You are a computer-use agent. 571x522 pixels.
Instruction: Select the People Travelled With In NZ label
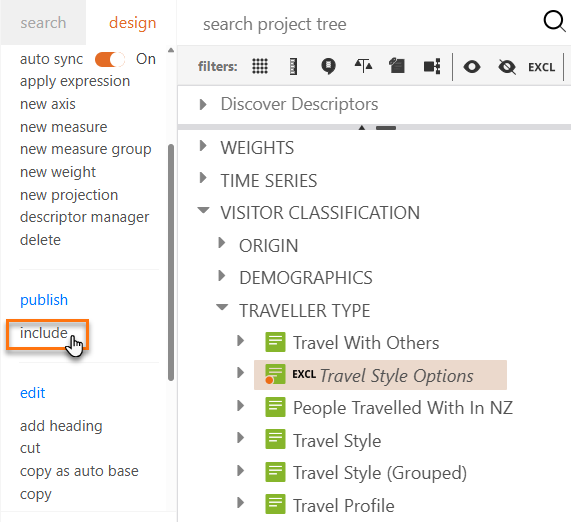[403, 408]
